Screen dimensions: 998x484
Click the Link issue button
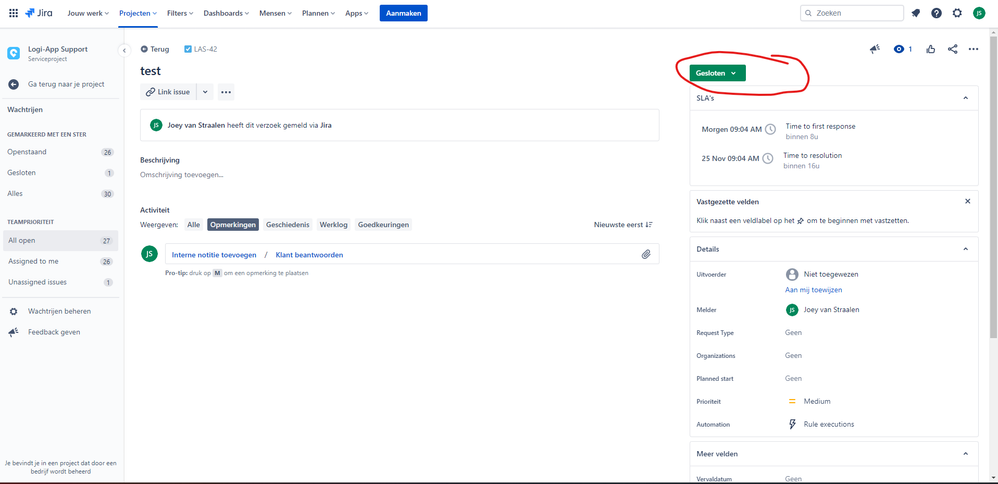point(168,92)
